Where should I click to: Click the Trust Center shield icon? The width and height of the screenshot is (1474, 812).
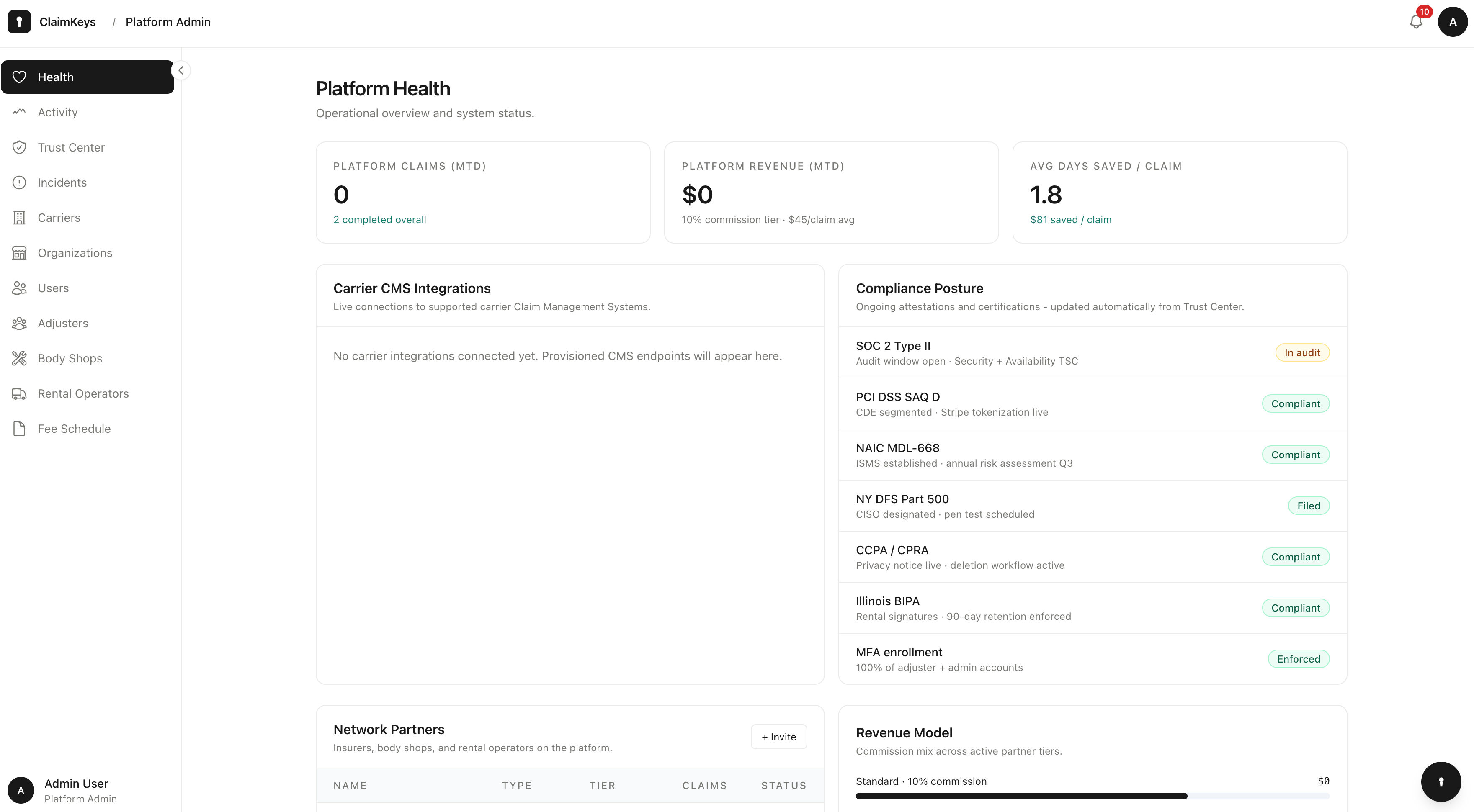pos(19,147)
